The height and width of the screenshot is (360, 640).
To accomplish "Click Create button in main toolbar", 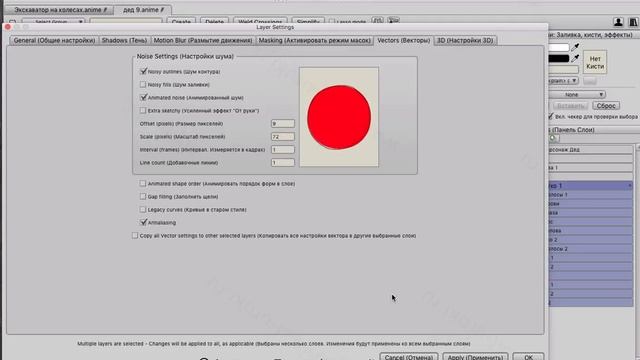I will coord(181,22).
